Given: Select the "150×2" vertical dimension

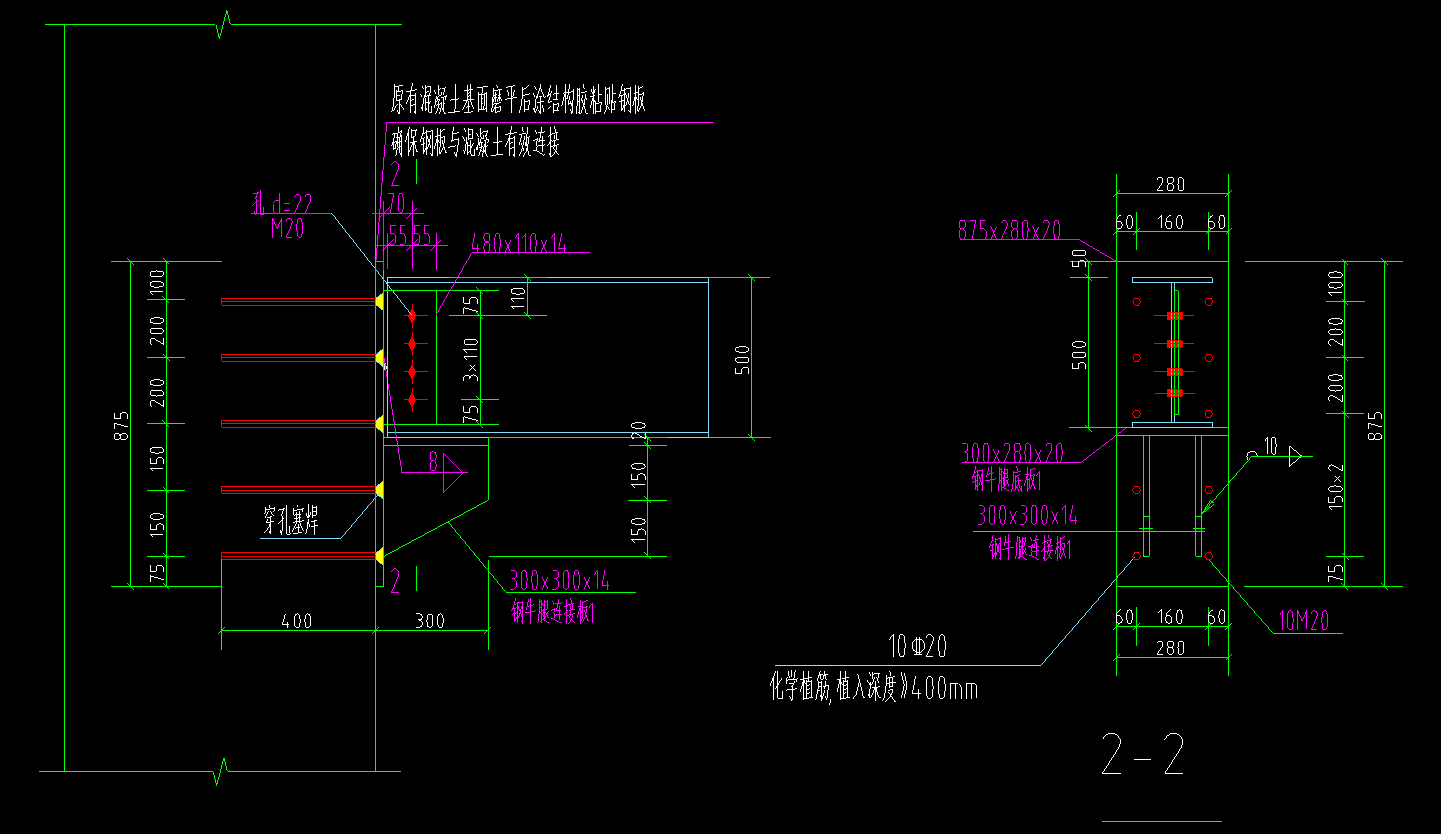Looking at the screenshot, I should click(x=1337, y=489).
